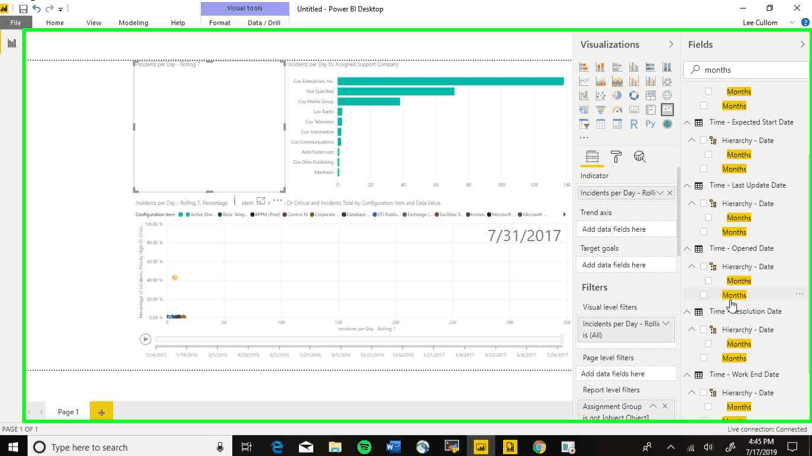
Task: Select the ArcGIS Maps visualization
Action: 667,124
